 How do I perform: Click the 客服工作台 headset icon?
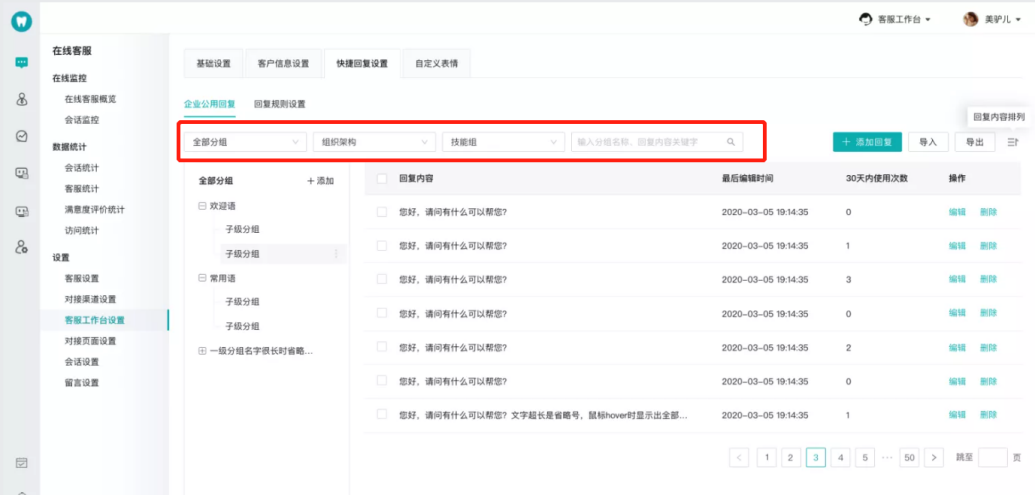coord(865,19)
